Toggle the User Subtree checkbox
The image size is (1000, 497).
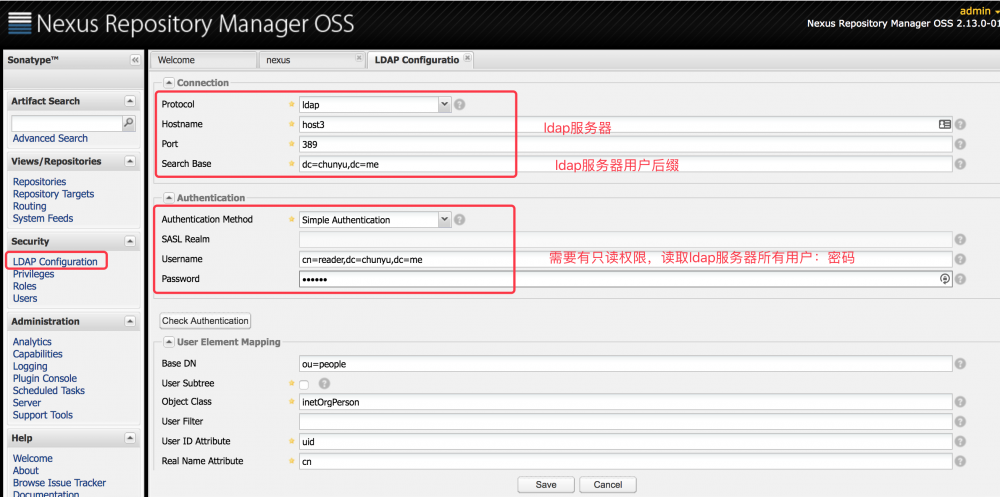coord(304,385)
